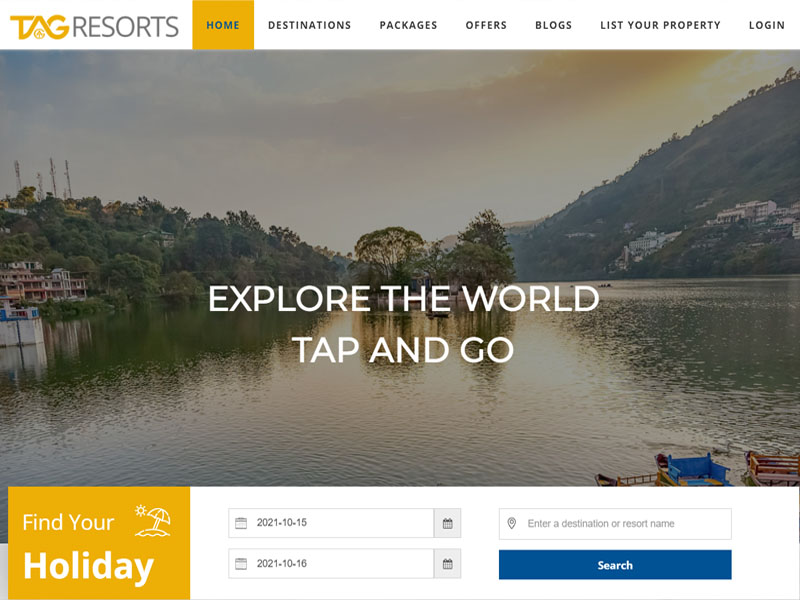Focus the destination or resort name field
This screenshot has height=600, width=800.
pos(615,523)
